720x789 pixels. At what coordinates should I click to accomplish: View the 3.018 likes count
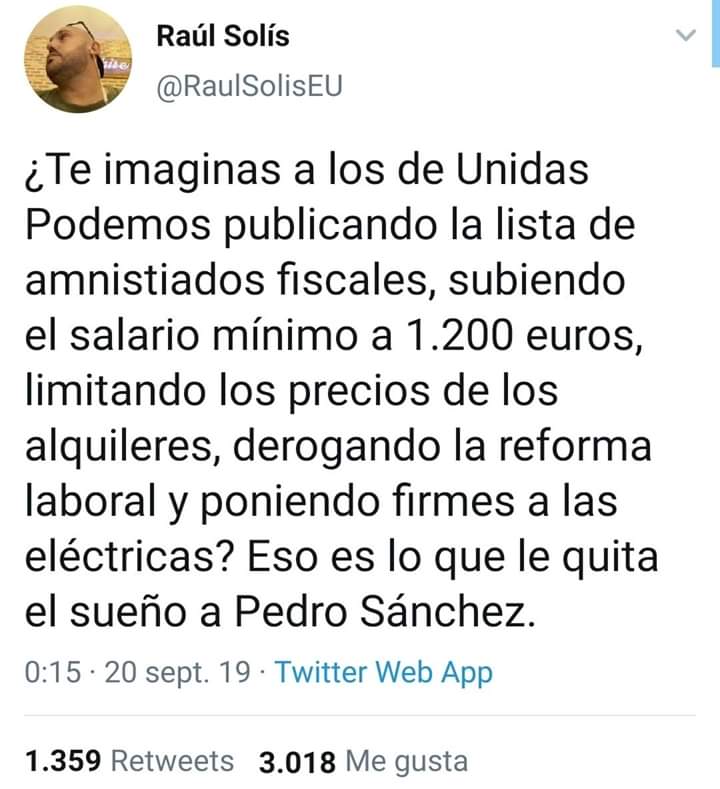pyautogui.click(x=297, y=761)
